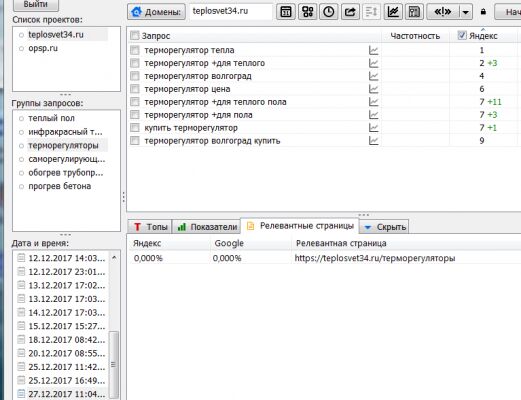Show chart for 'терморегулятор цена' row
This screenshot has width=521, height=400.
click(x=374, y=89)
